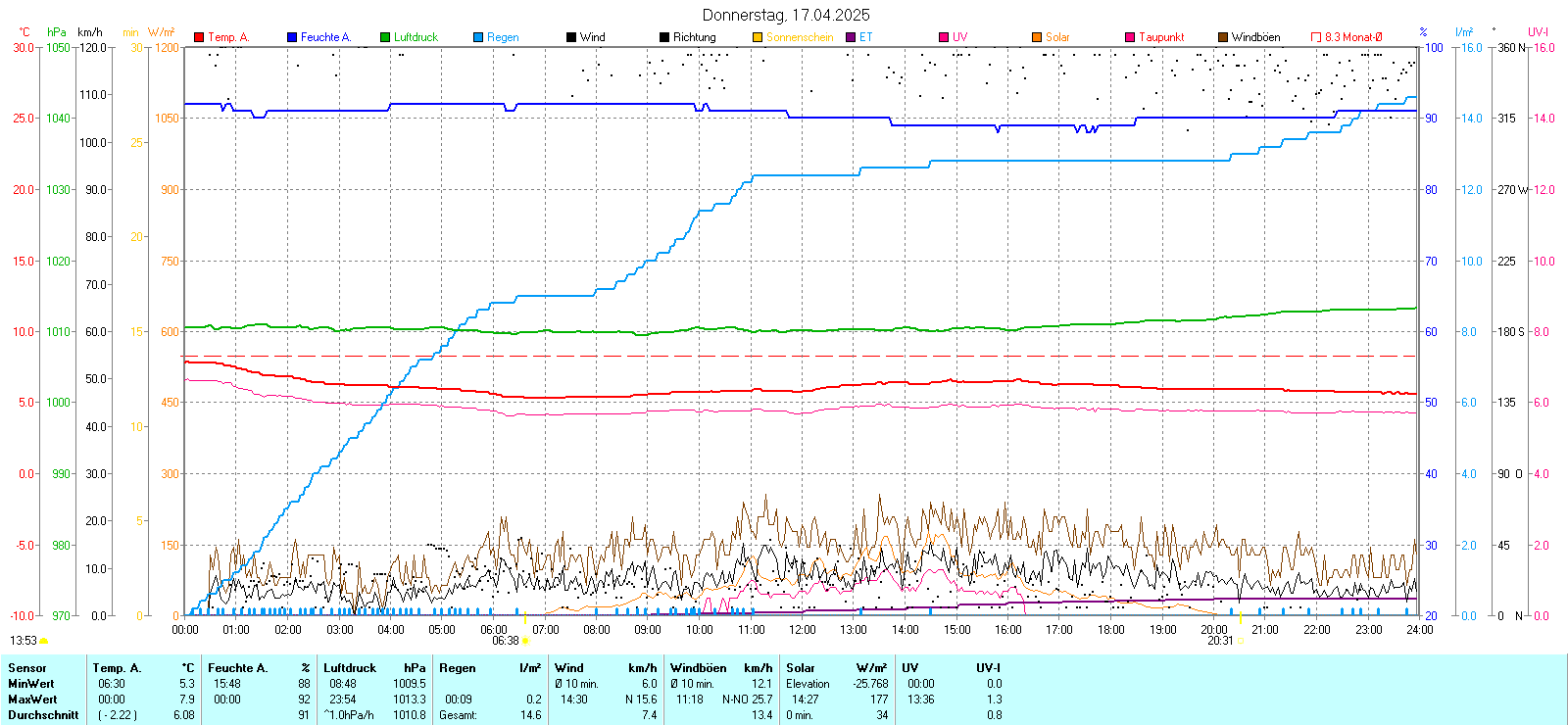Click the sunrise sun icon beside 06:38
1568x725 pixels.
[526, 642]
